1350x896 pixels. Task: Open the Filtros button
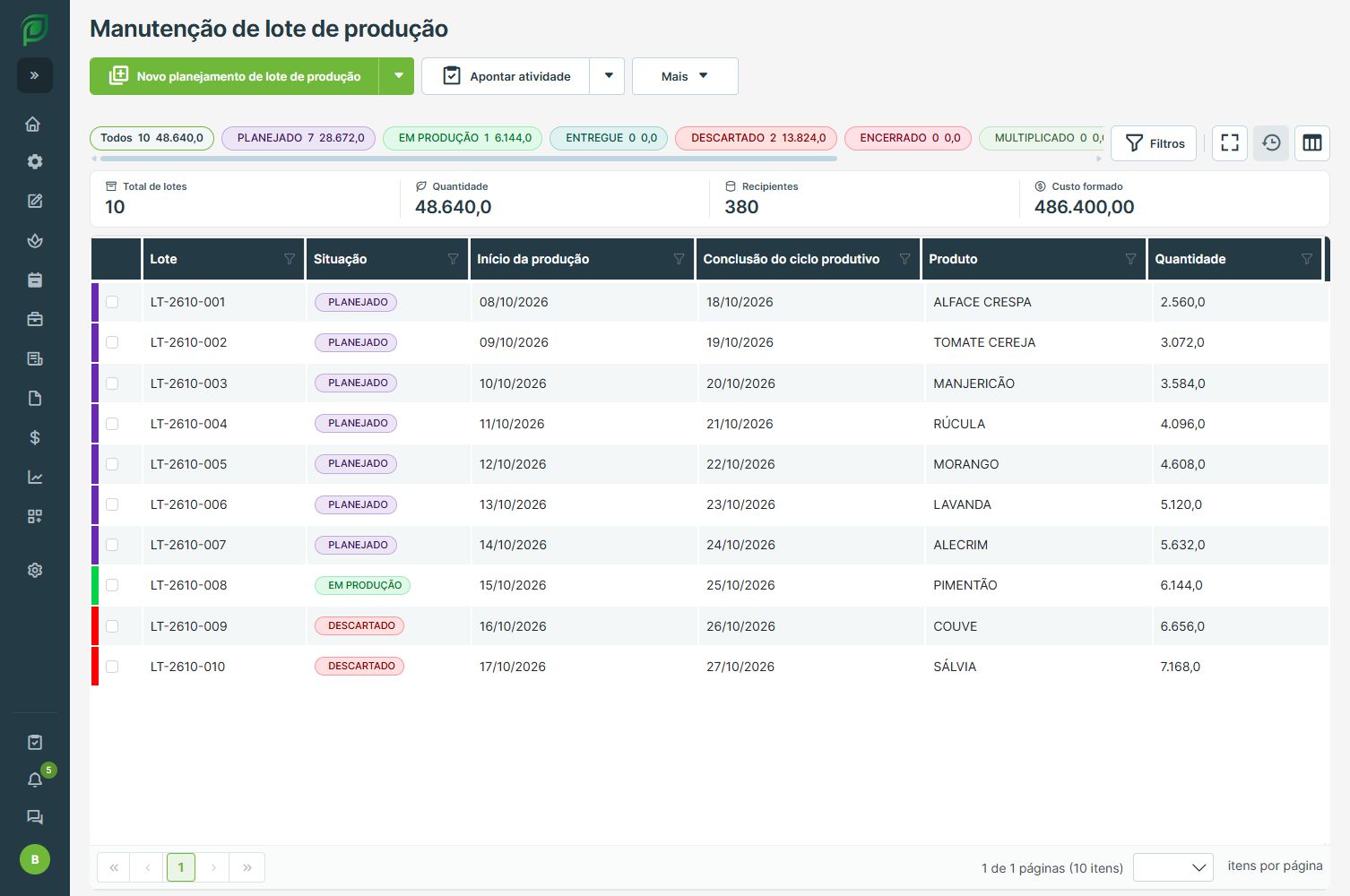point(1154,143)
